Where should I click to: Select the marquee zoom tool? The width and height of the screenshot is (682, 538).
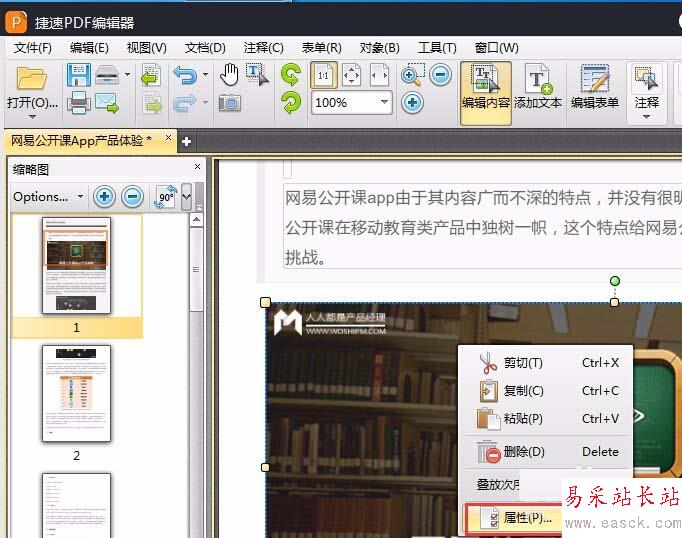tap(413, 75)
